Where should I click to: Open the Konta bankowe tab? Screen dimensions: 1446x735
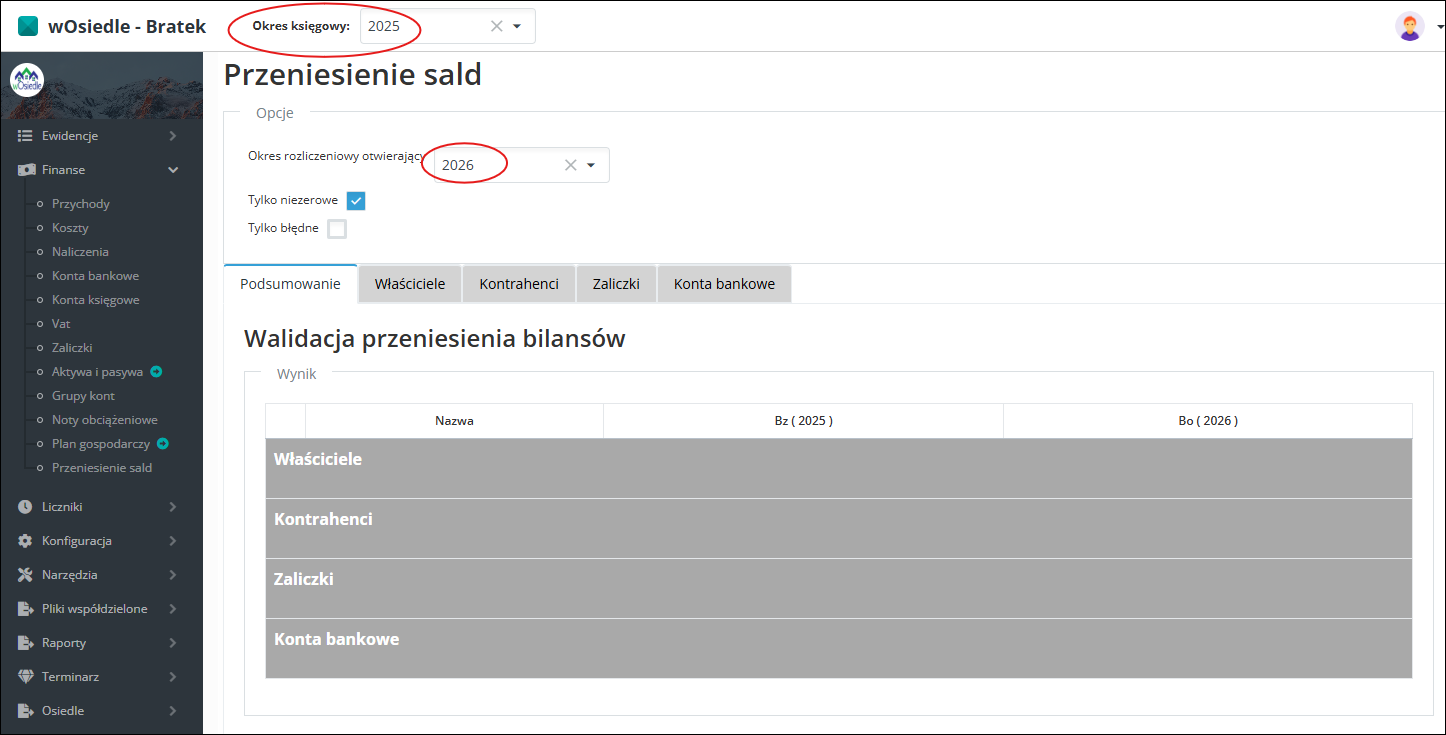pyautogui.click(x=724, y=283)
